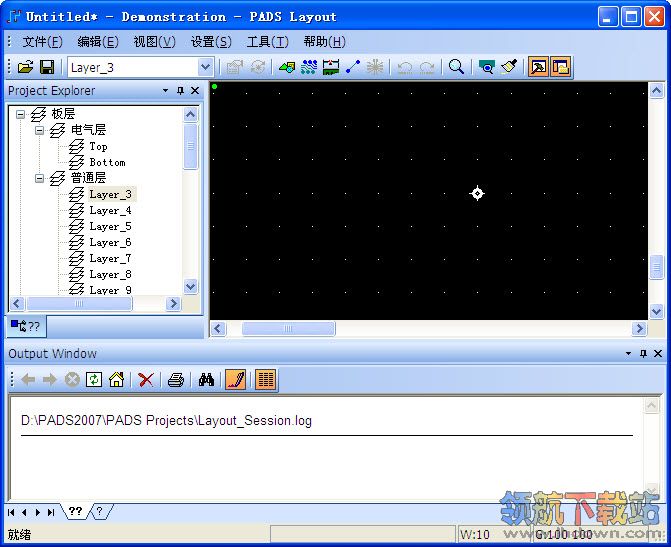Select the ?? tab under Project Explorer
Image resolution: width=671 pixels, height=547 pixels.
point(25,326)
